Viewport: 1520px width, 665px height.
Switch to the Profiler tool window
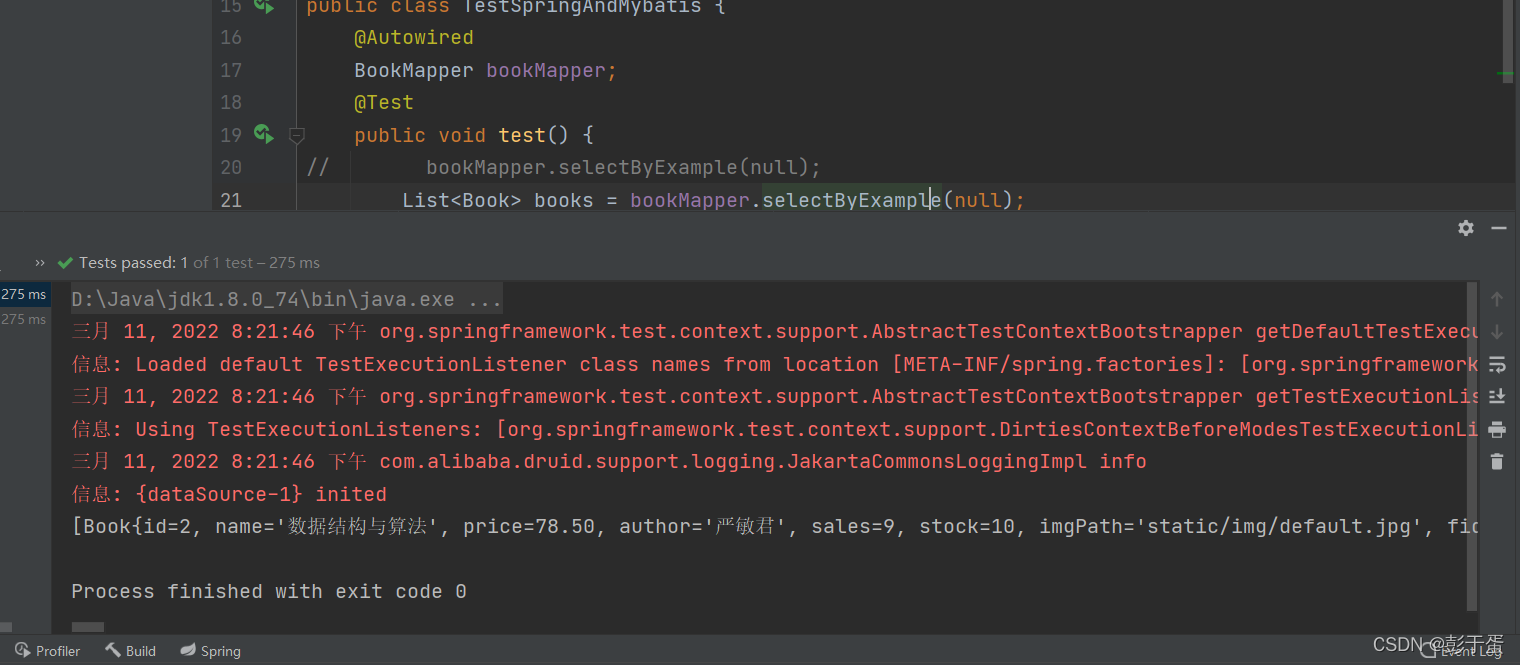(47, 650)
